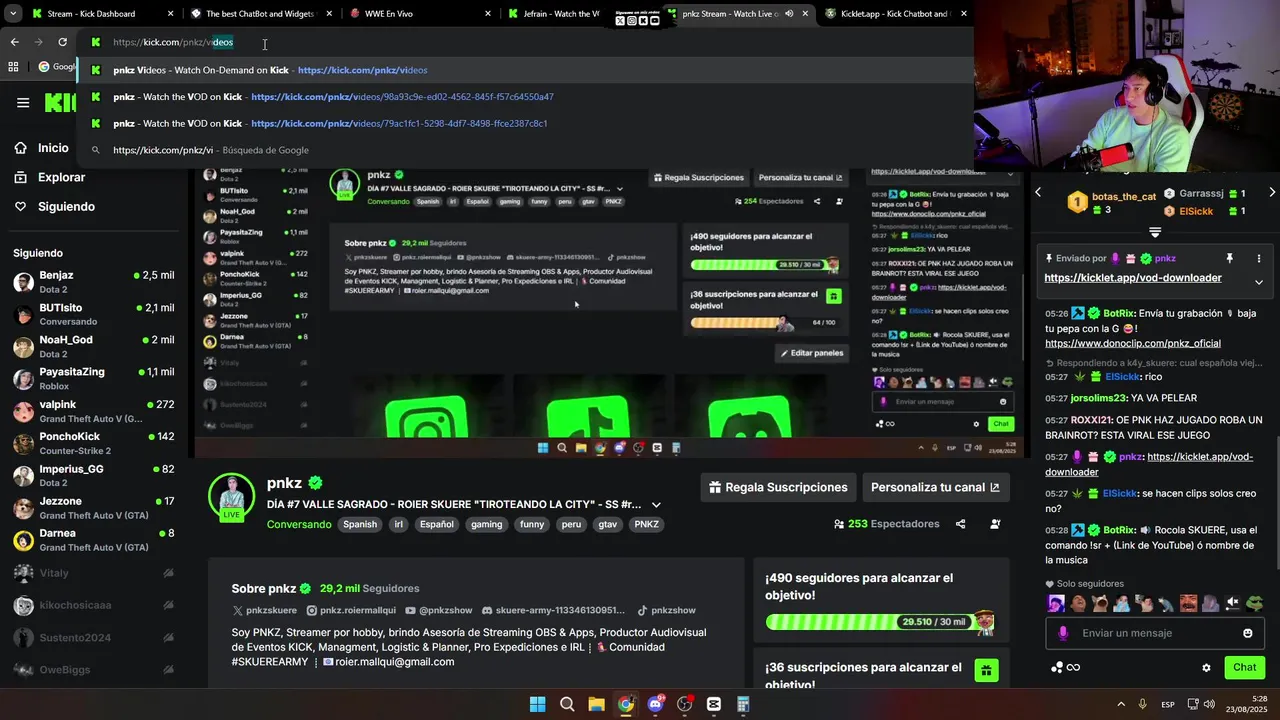Open the pnkzshow TikTok link

(666, 610)
